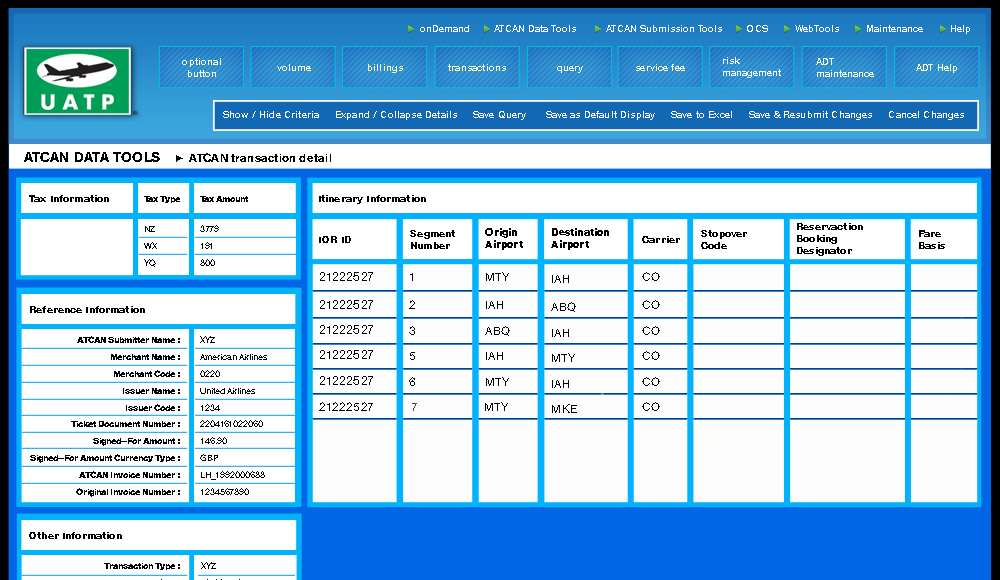Open the ATCAN Submission Tools menu

click(x=663, y=29)
